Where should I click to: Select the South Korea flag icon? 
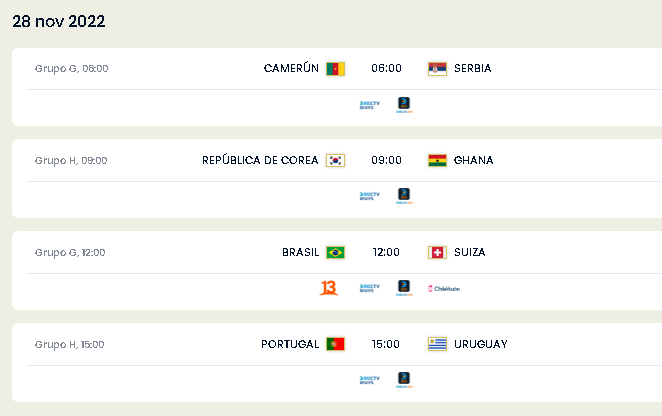point(335,160)
